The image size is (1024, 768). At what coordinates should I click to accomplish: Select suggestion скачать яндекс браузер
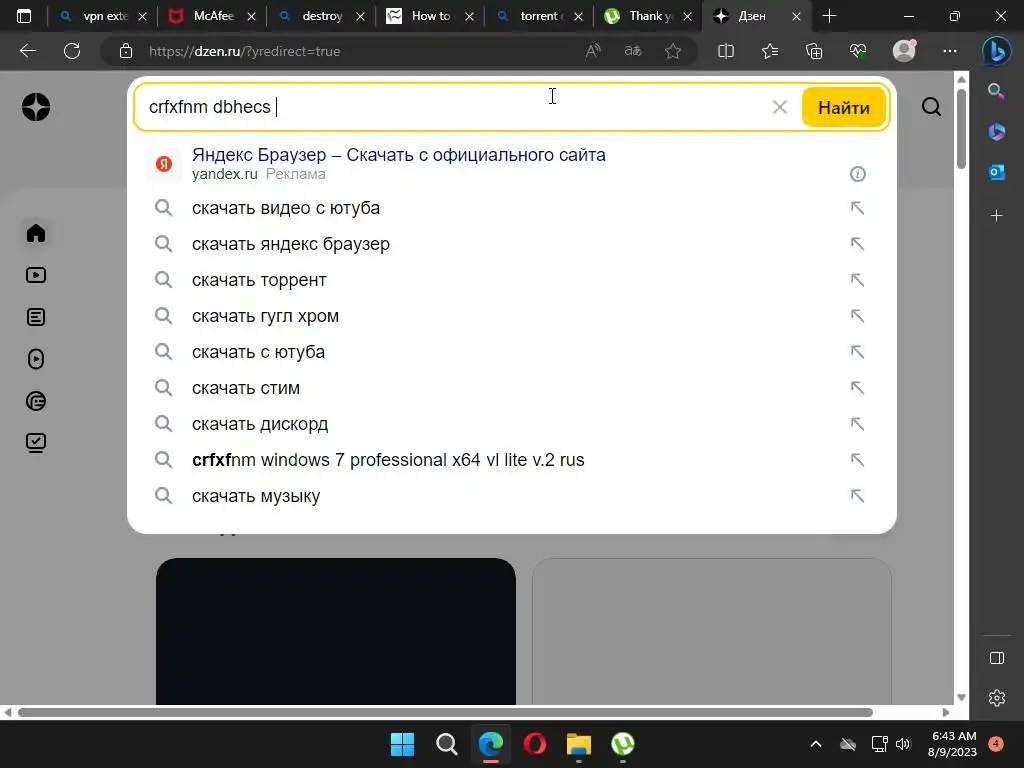click(511, 244)
